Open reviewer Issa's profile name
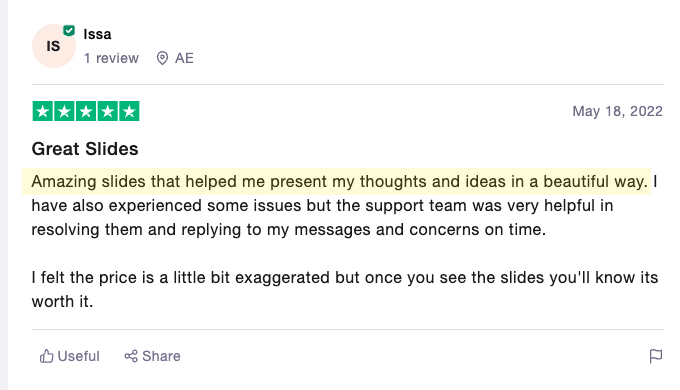 [98, 34]
